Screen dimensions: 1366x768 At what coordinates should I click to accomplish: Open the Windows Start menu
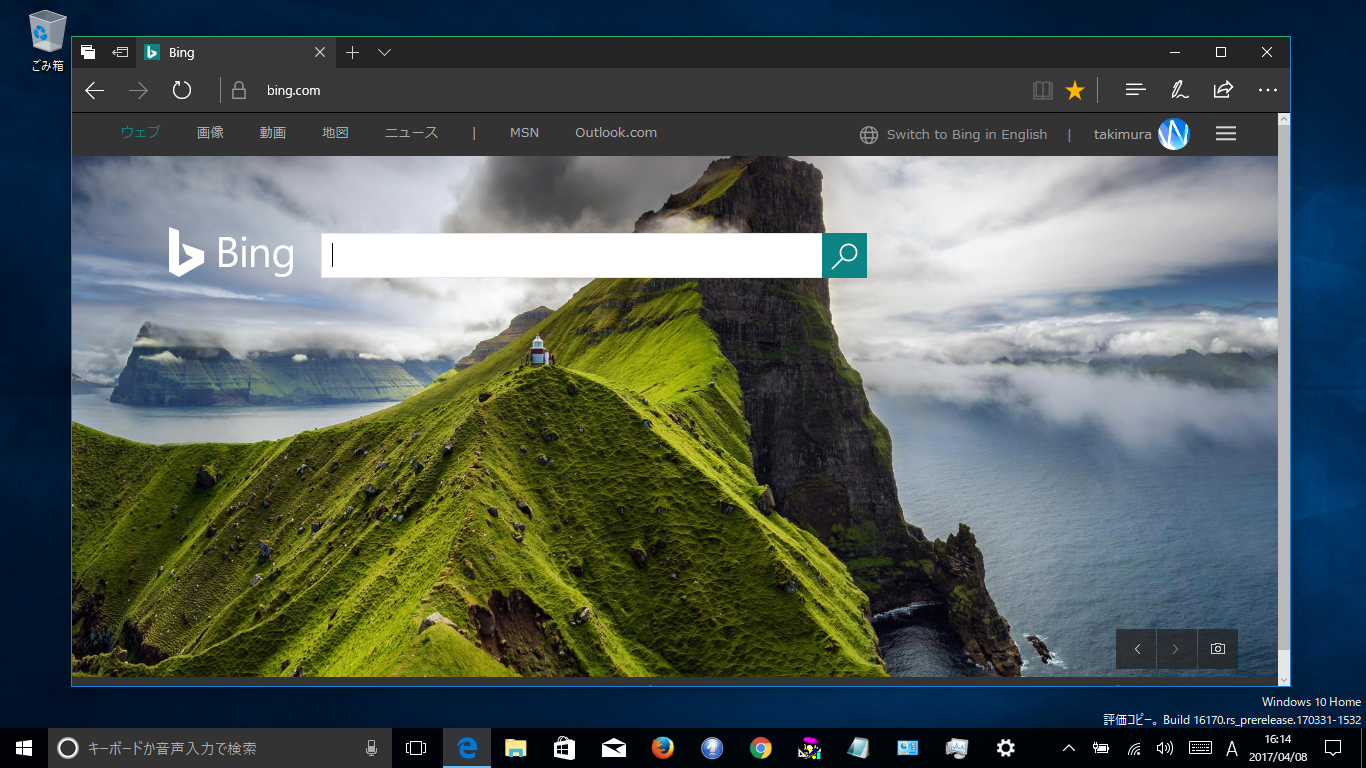point(24,748)
